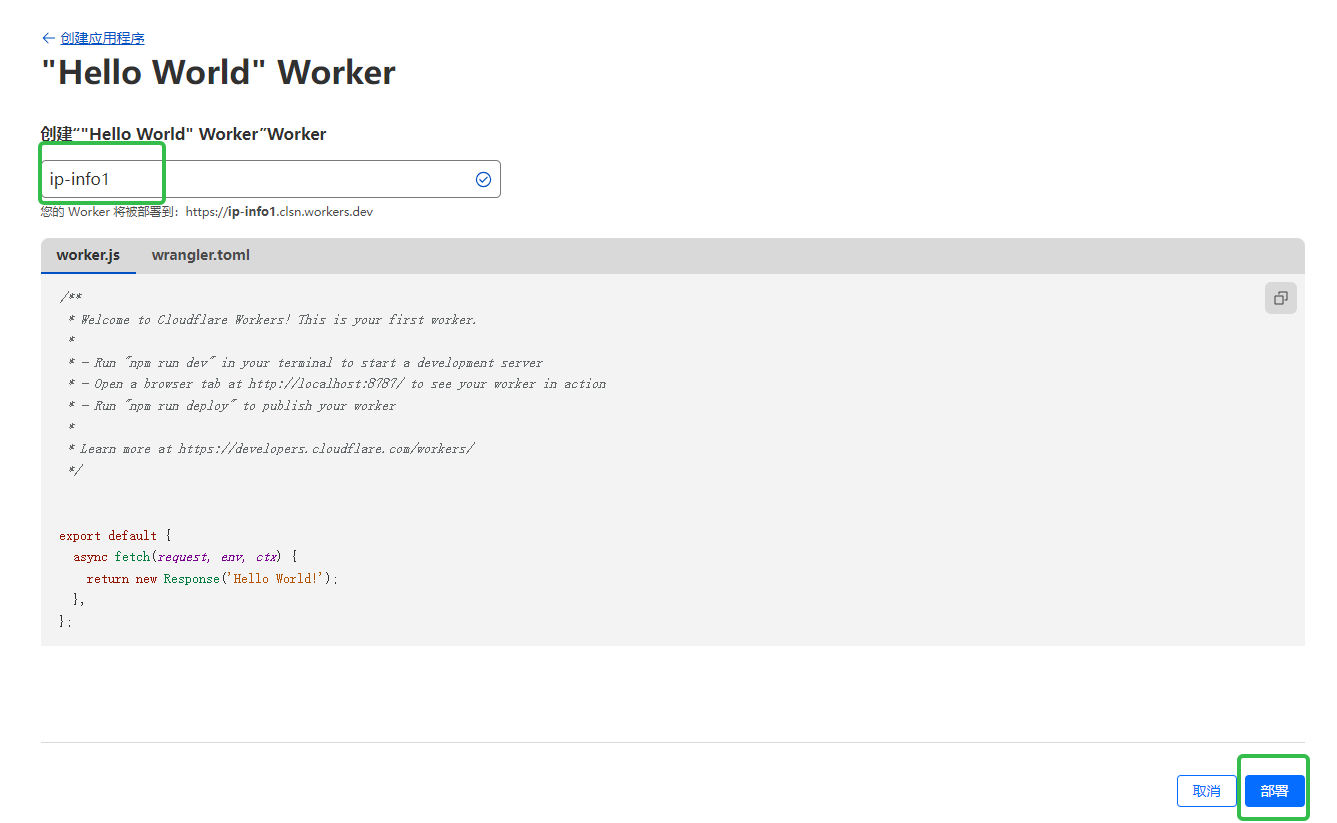Click the code line 'export default {'
This screenshot has height=823, width=1337.
pos(115,536)
